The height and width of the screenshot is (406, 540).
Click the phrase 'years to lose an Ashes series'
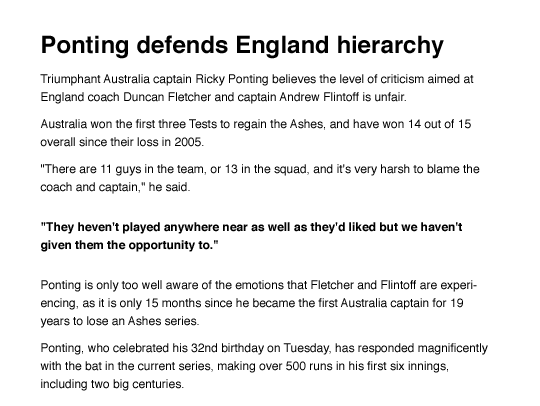[x=119, y=321]
